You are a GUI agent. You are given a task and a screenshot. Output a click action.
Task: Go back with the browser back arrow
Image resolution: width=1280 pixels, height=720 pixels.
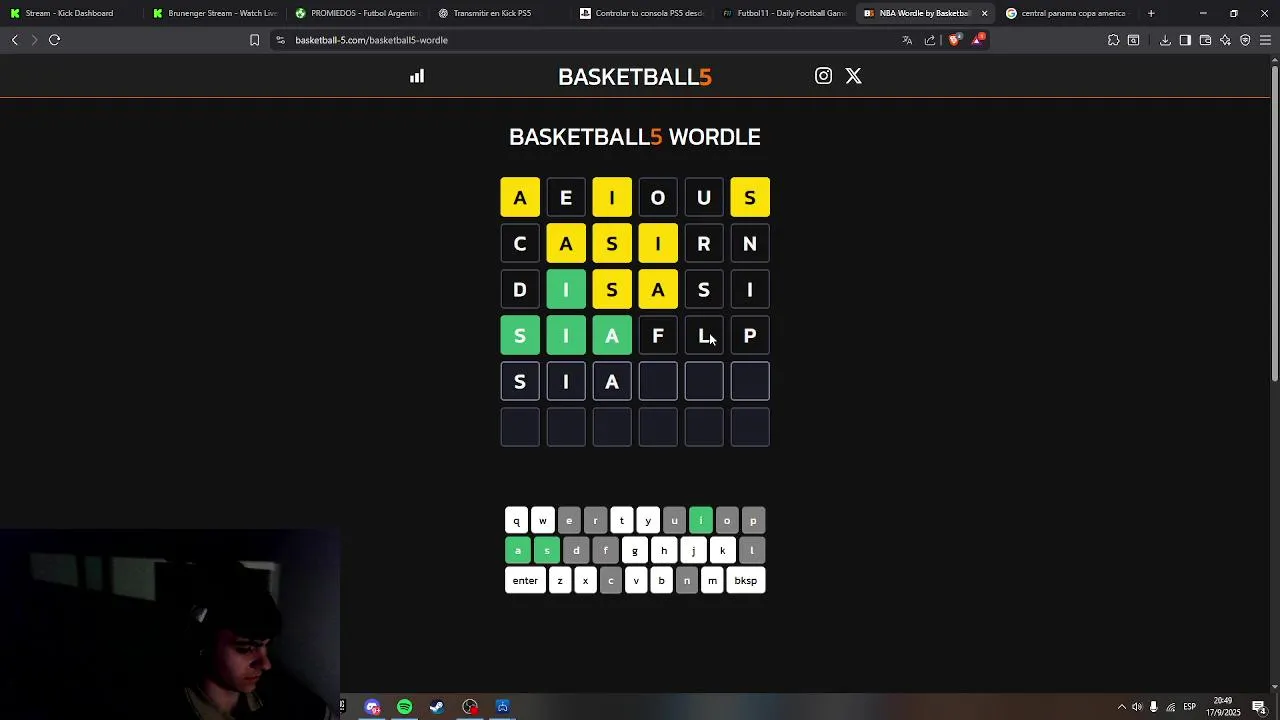[14, 40]
